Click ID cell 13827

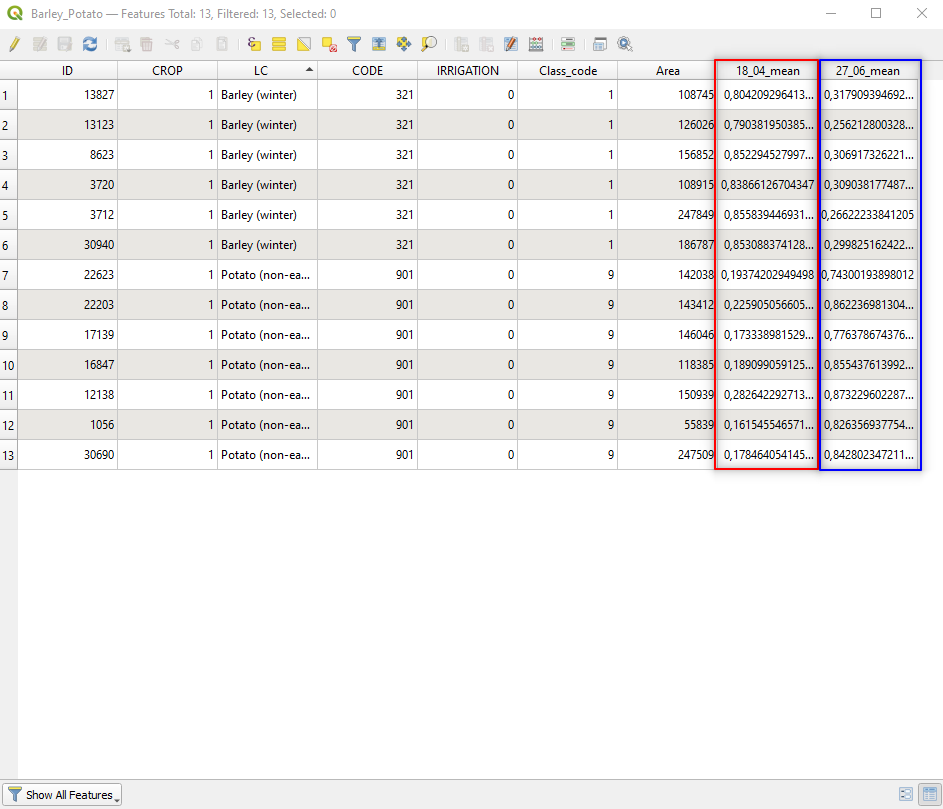pyautogui.click(x=67, y=94)
